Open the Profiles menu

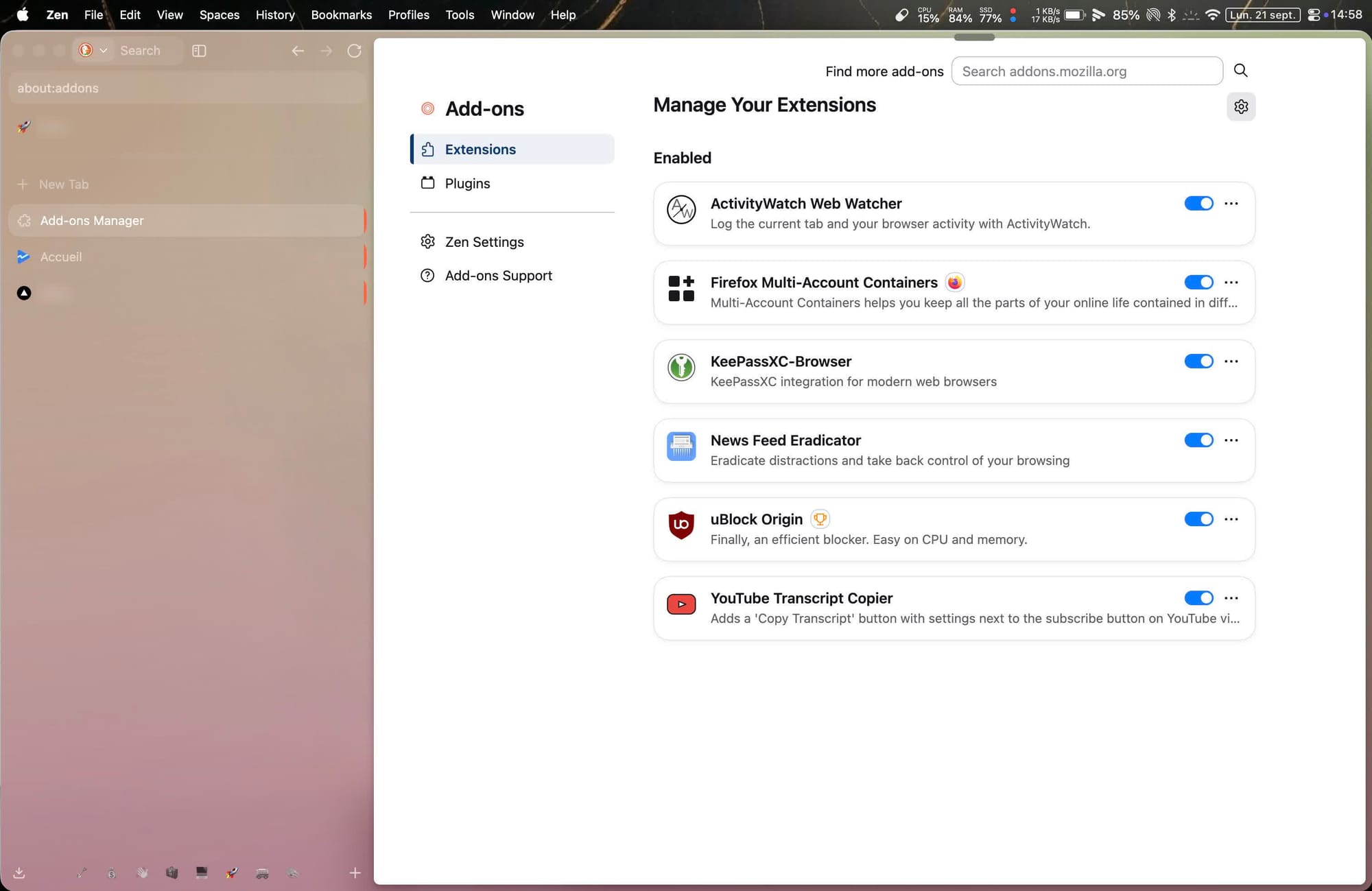pos(409,14)
